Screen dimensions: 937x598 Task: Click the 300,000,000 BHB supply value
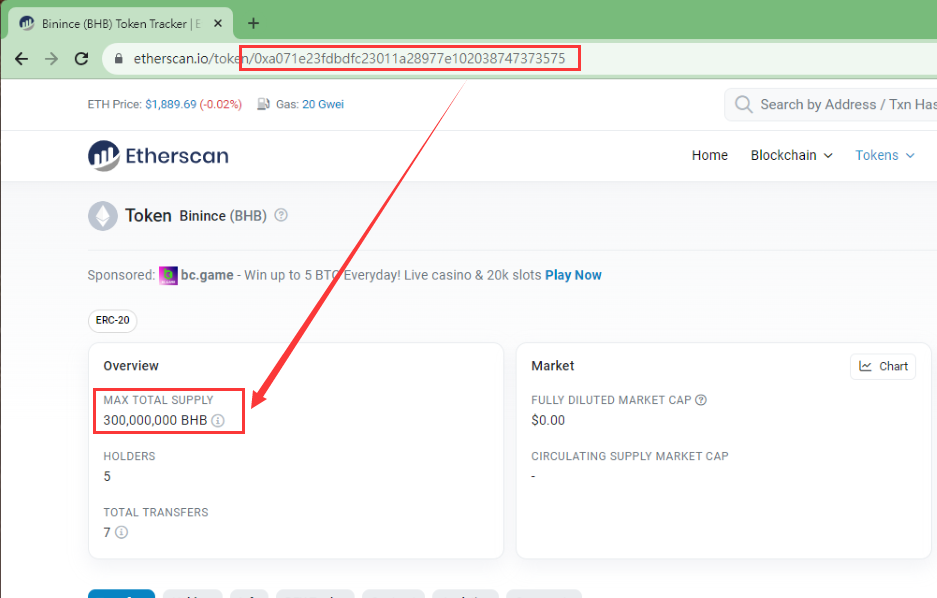pyautogui.click(x=155, y=421)
